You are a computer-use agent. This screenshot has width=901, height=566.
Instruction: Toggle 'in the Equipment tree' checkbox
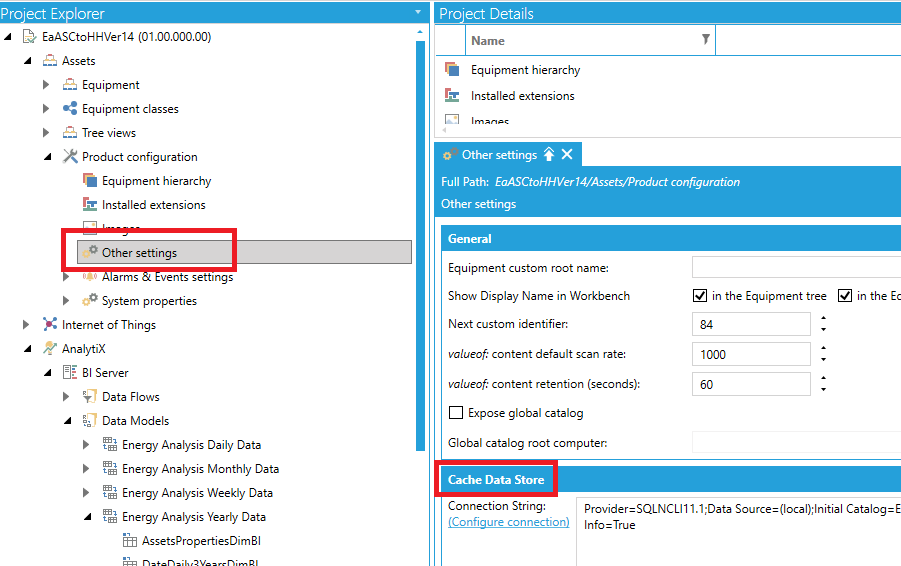(x=700, y=296)
